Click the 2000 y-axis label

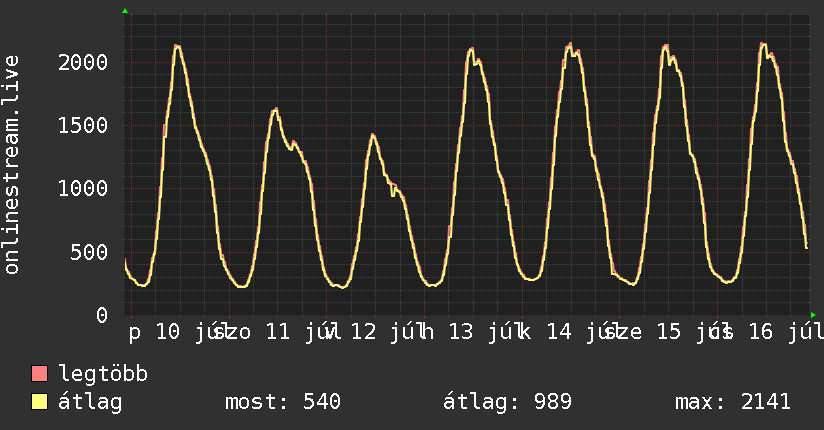click(83, 63)
